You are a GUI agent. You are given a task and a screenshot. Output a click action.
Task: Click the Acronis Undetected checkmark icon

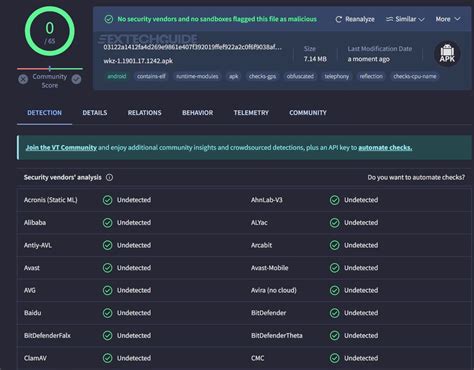point(107,200)
